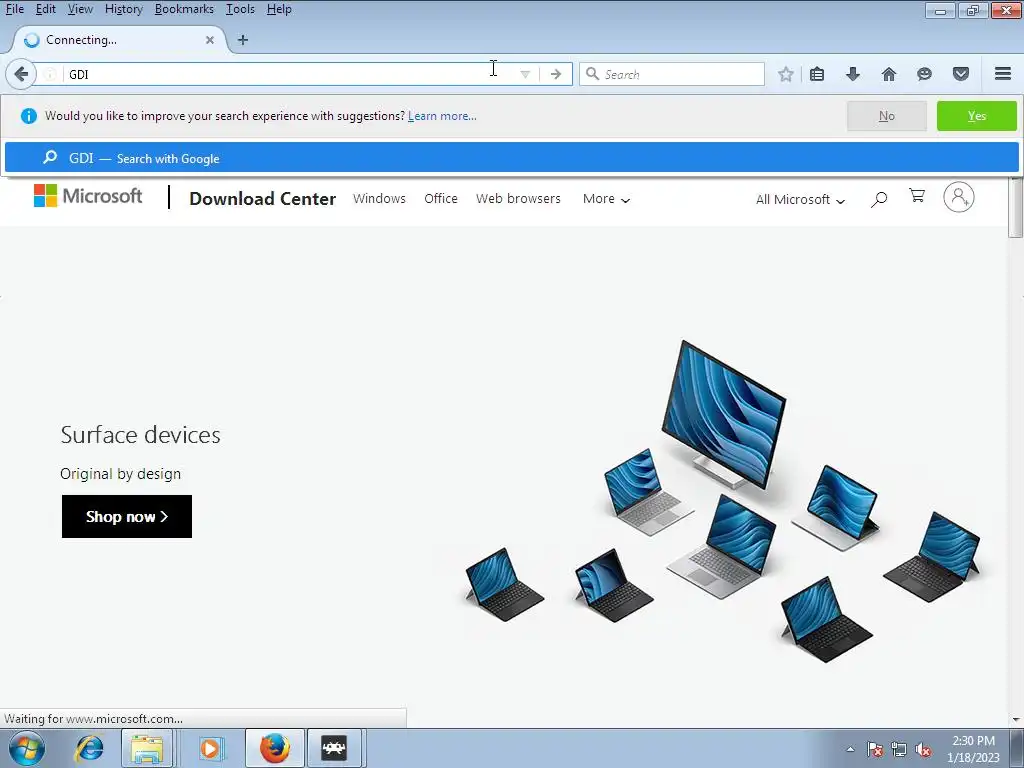
Task: Select GDI — Search with Google suggestion
Action: pyautogui.click(x=511, y=158)
